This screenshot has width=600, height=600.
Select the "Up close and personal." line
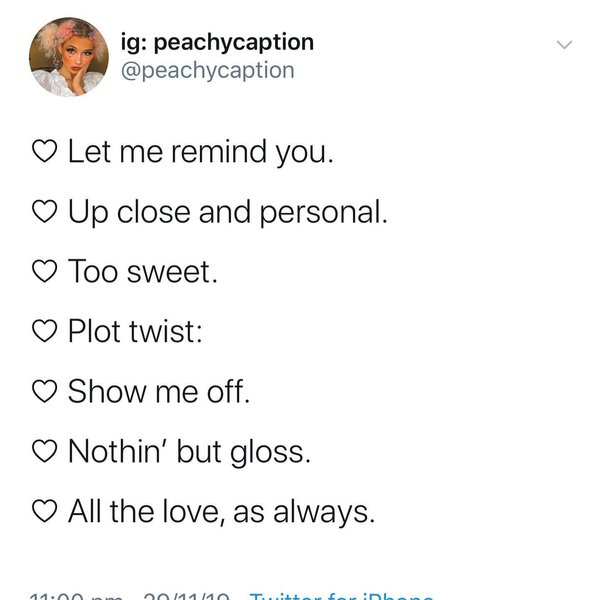[227, 213]
